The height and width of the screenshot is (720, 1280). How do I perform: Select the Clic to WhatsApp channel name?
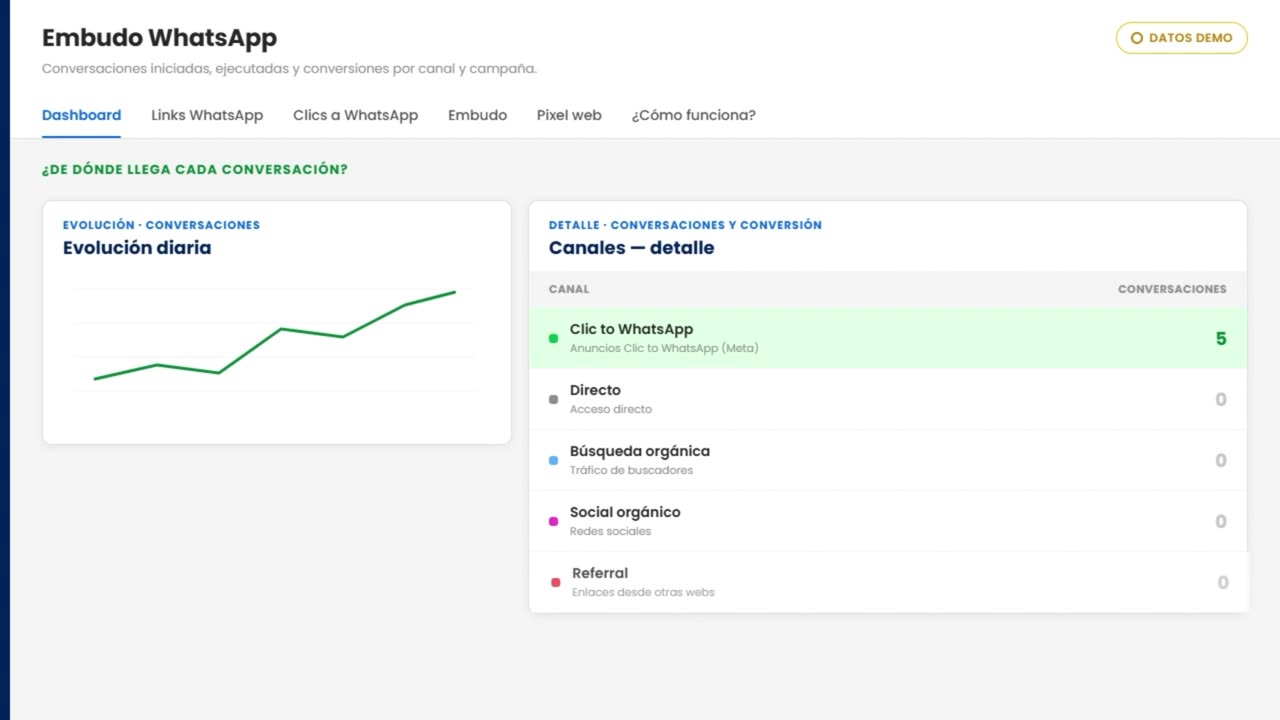tap(631, 329)
